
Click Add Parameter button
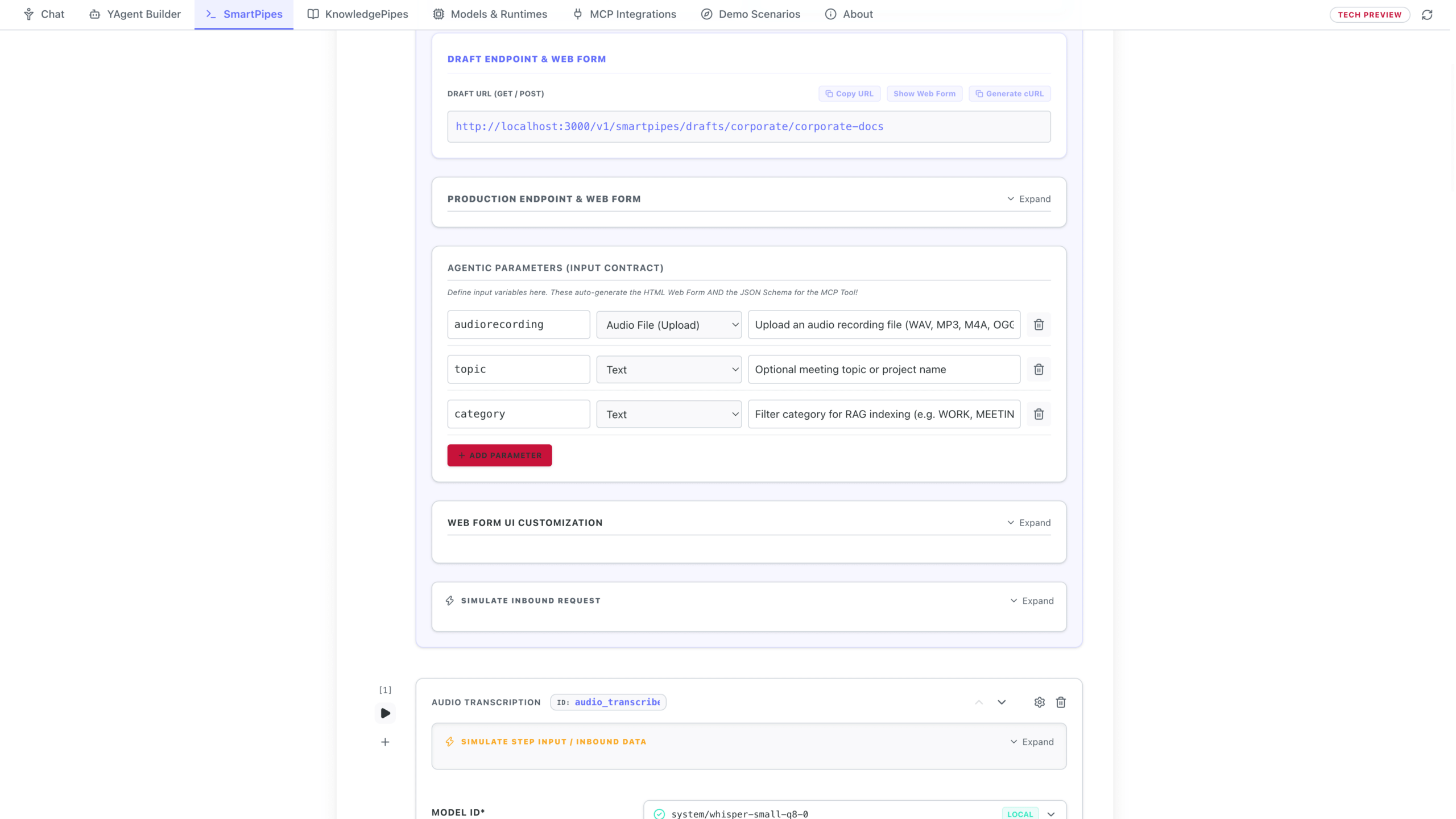point(499,456)
